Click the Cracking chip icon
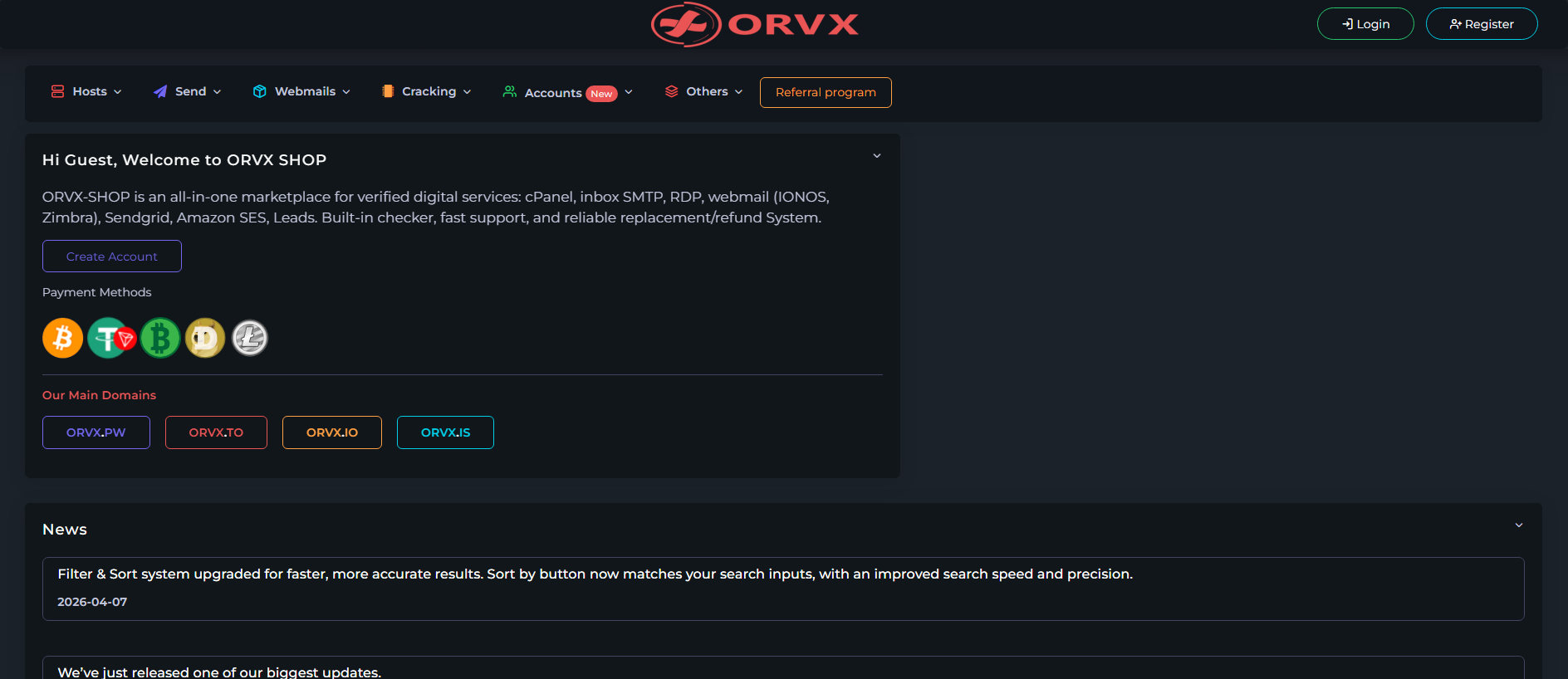Screen dimensions: 1568x679 coord(388,91)
